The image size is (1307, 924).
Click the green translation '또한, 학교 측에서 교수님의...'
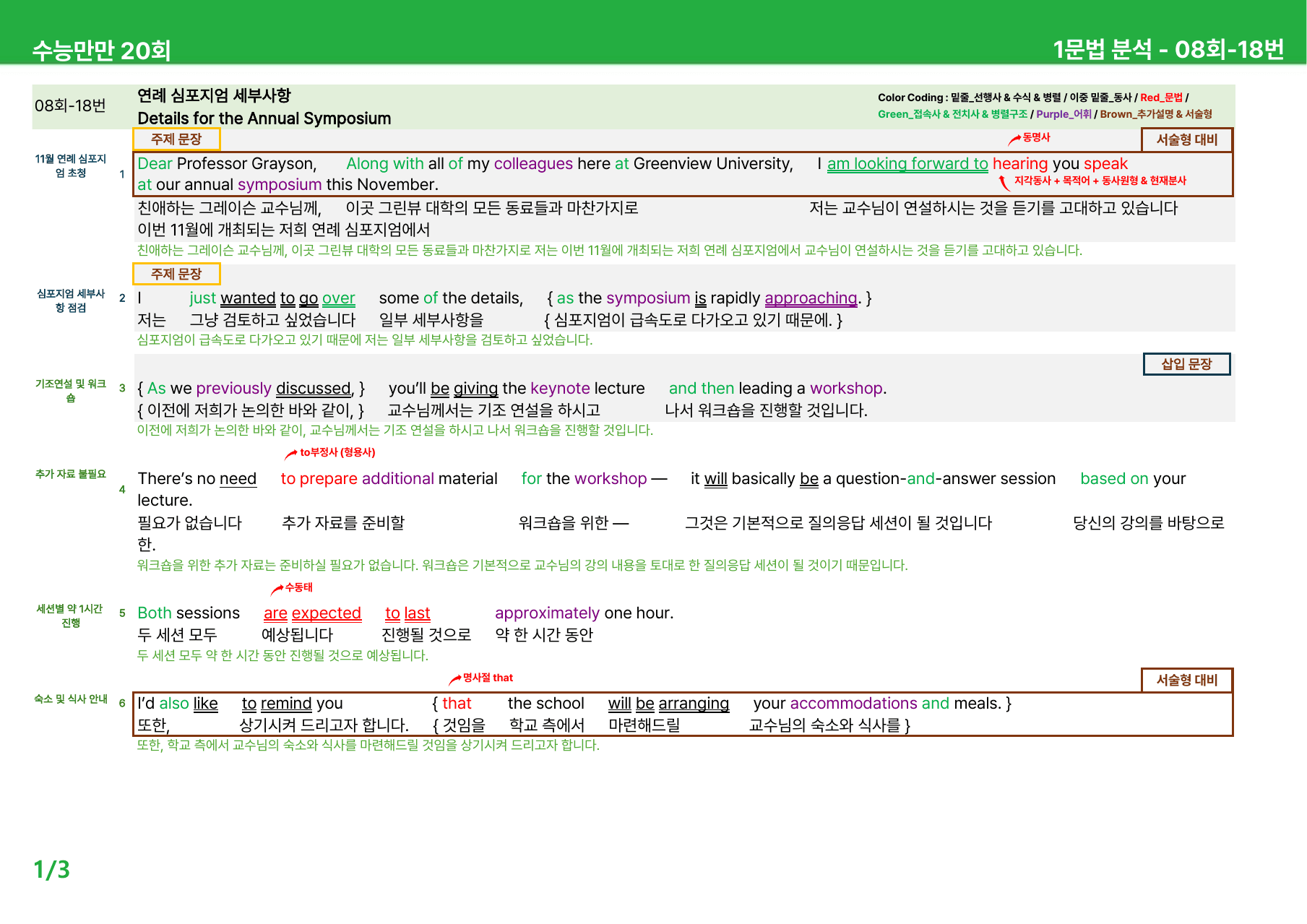[x=368, y=745]
